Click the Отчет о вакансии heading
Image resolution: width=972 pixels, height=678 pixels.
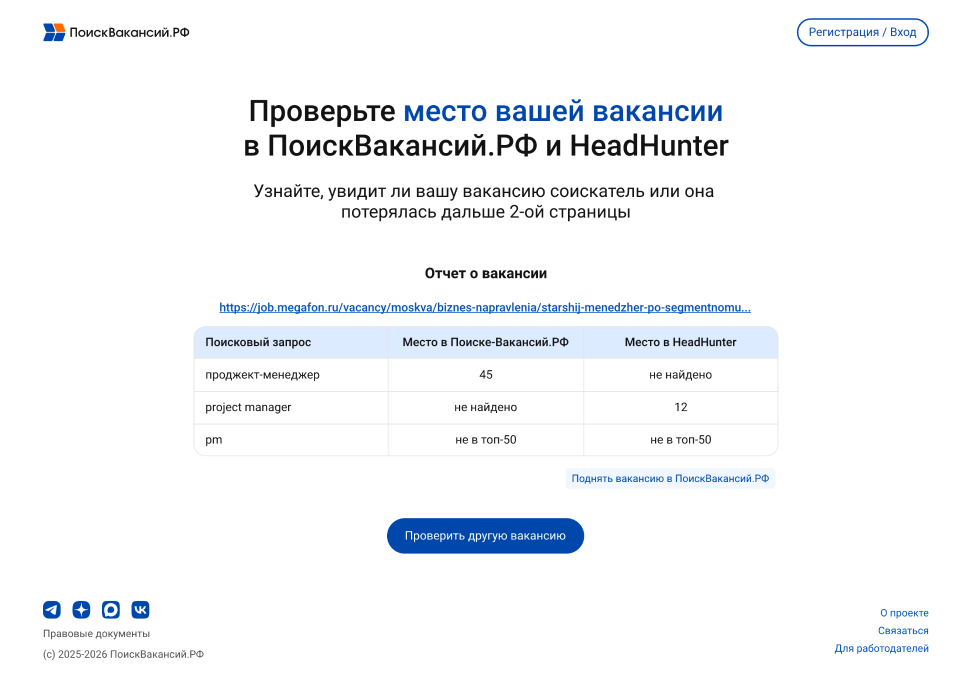[486, 273]
